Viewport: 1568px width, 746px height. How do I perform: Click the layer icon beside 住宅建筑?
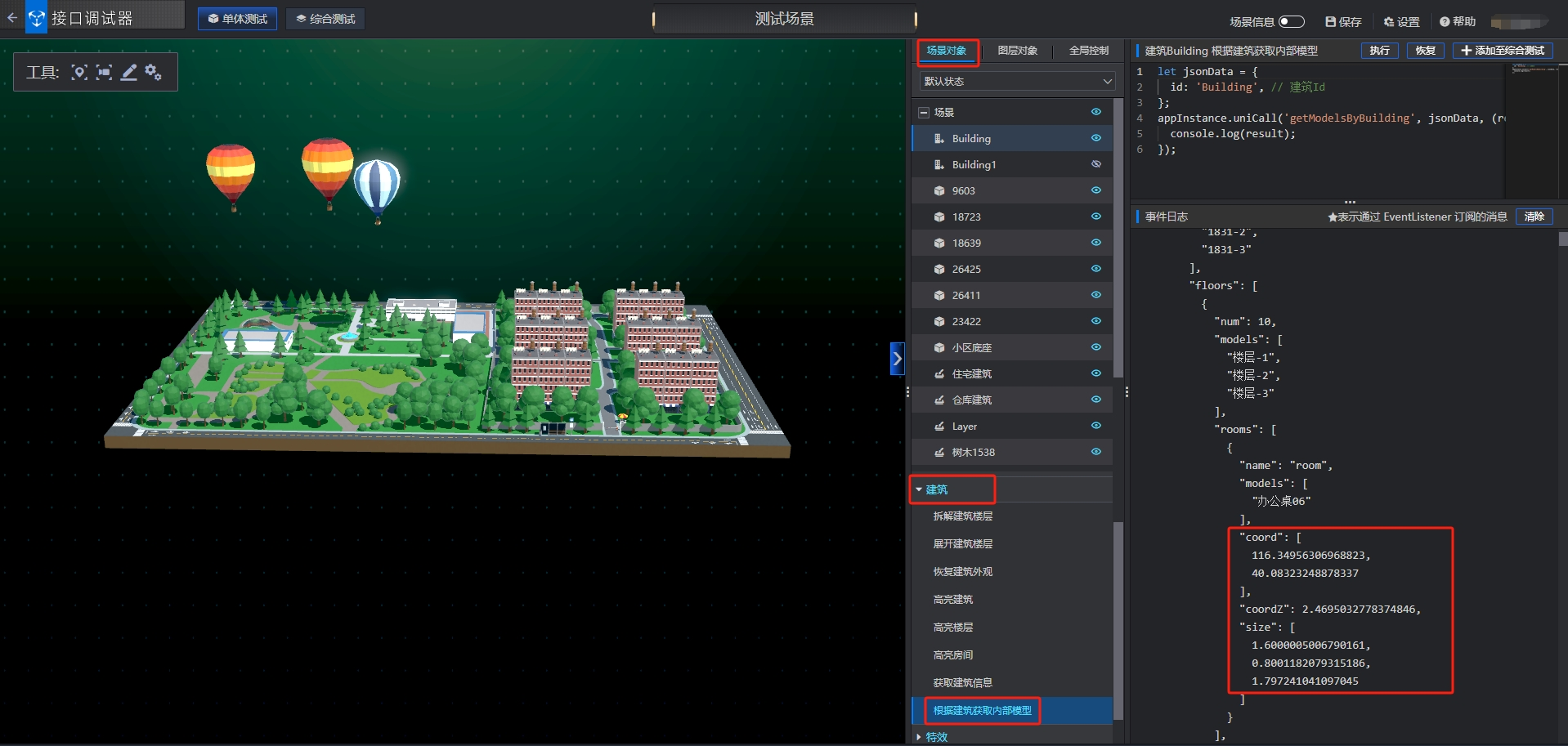pos(939,373)
